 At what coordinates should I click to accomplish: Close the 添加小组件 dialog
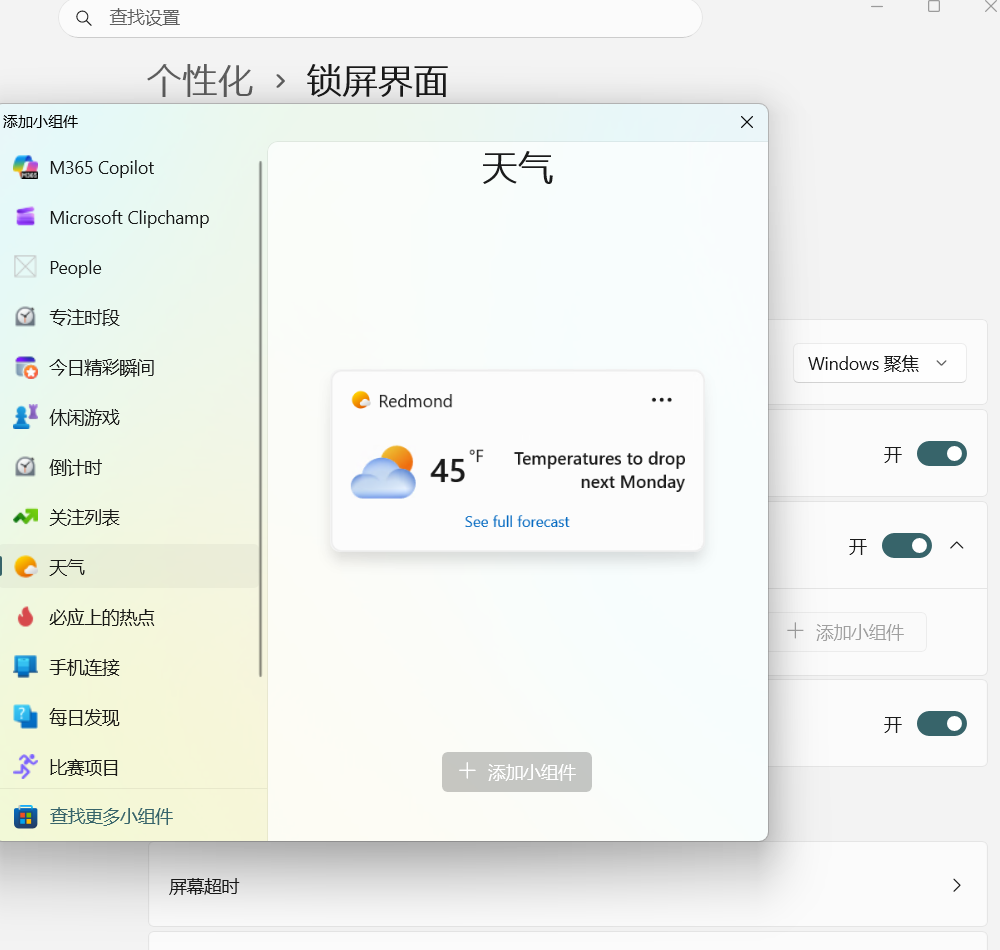pyautogui.click(x=747, y=122)
